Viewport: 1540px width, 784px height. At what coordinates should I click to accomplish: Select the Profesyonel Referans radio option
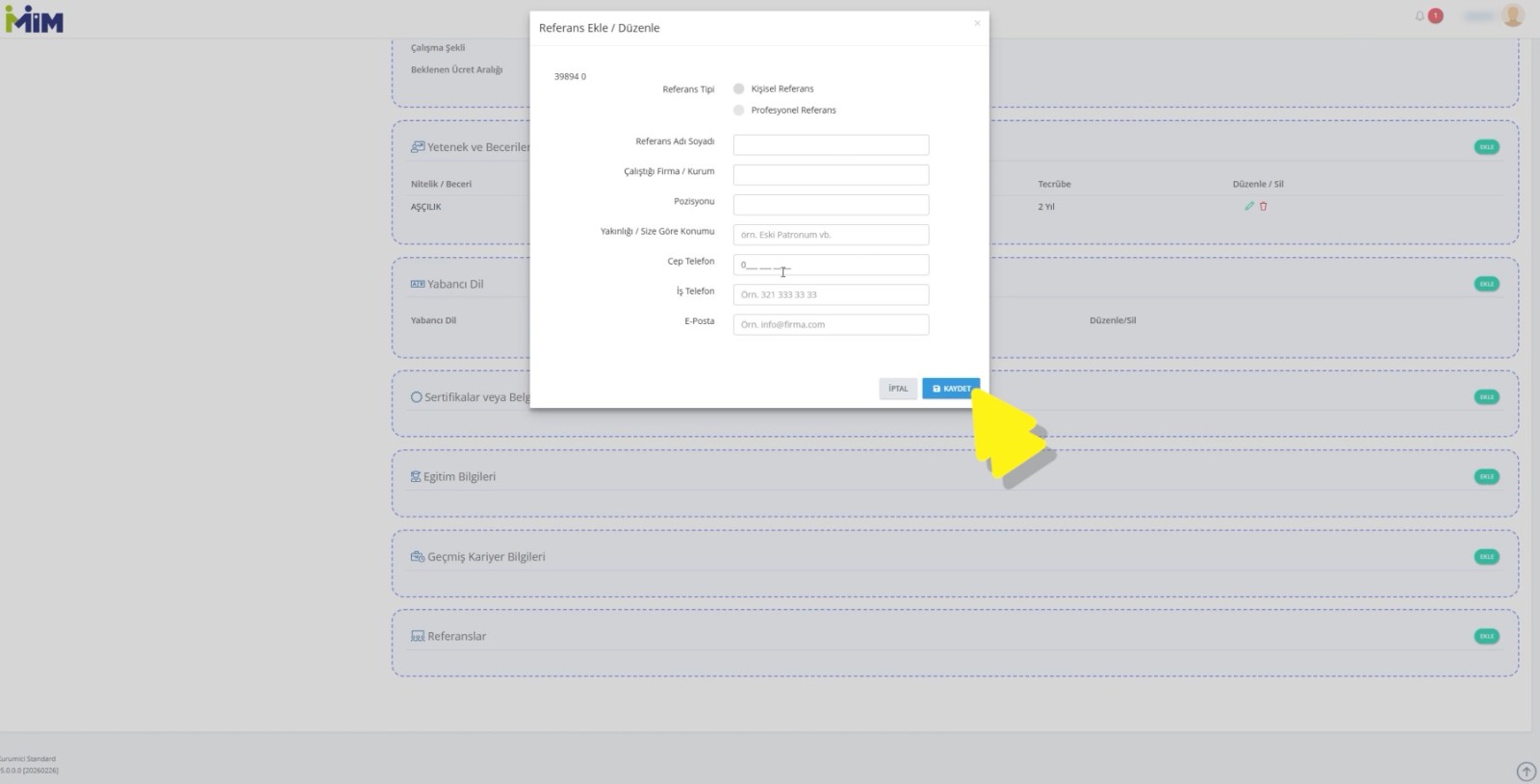[x=739, y=111]
